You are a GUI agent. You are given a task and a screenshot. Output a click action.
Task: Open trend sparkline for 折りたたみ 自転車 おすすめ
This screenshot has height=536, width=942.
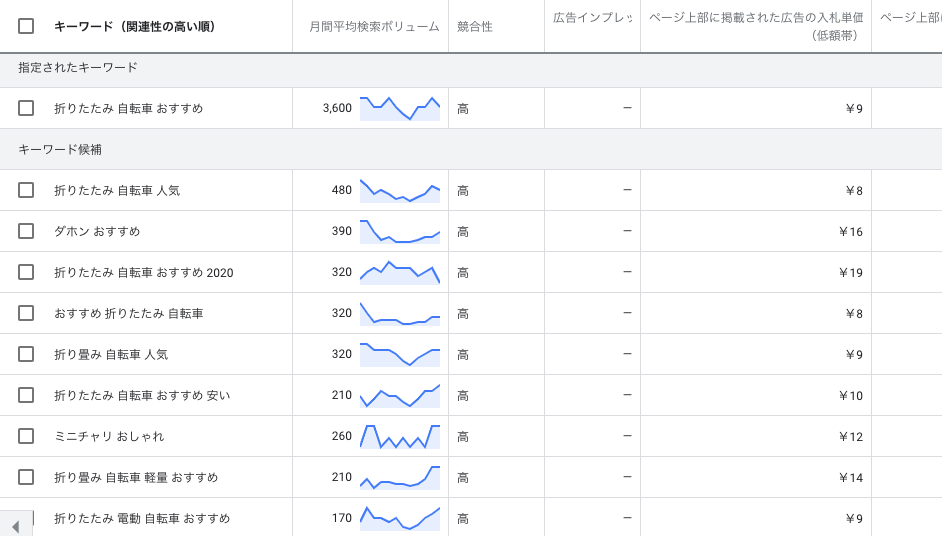[x=400, y=108]
